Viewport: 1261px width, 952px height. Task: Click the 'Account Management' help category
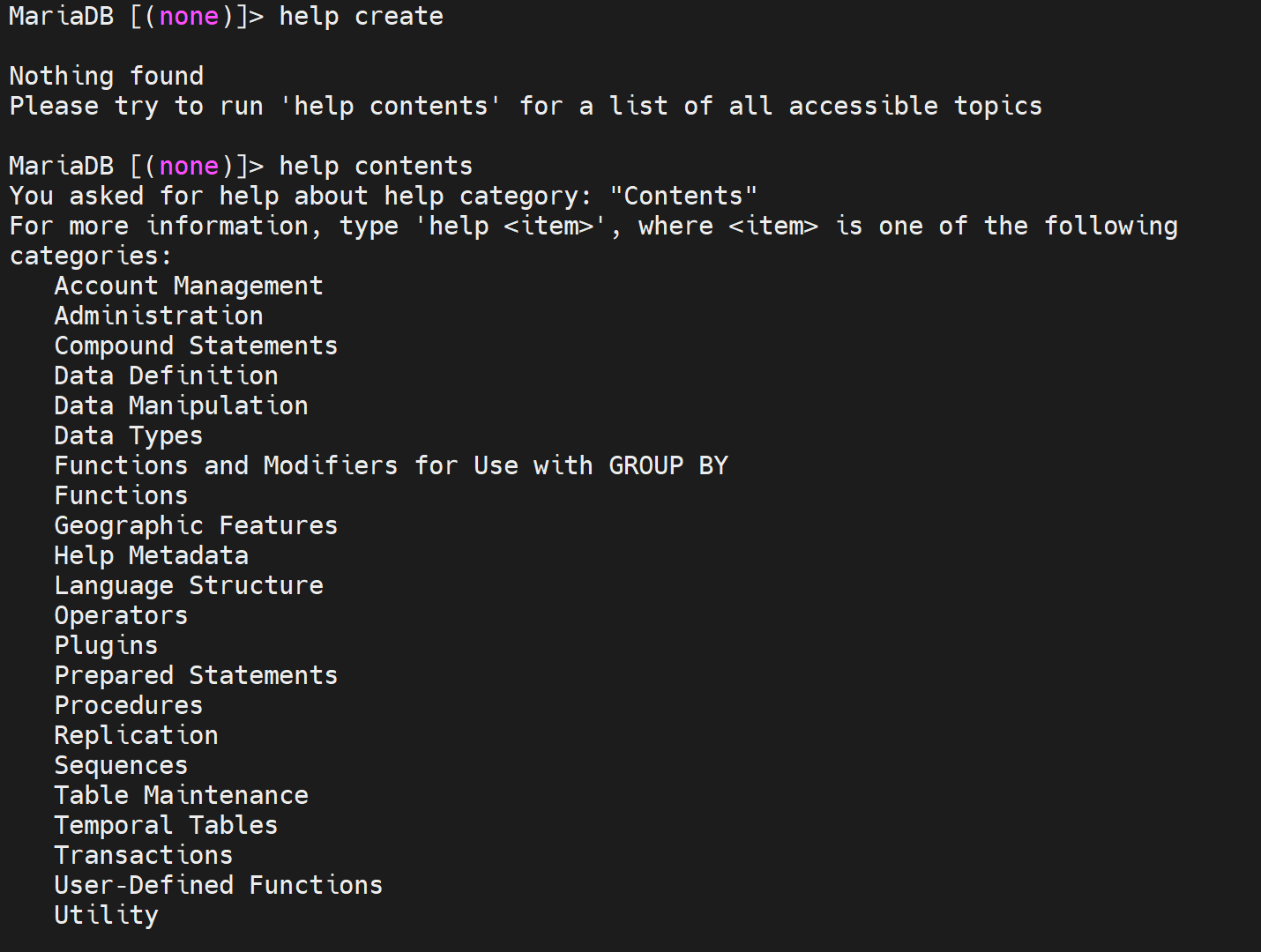188,286
